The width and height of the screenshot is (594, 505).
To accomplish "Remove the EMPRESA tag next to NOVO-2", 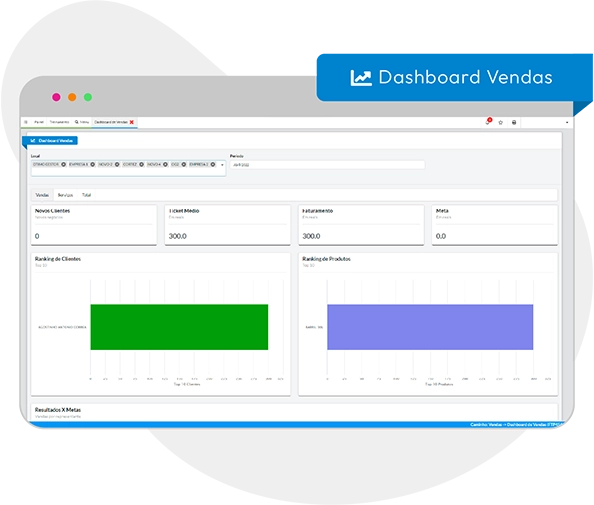I will (92, 164).
